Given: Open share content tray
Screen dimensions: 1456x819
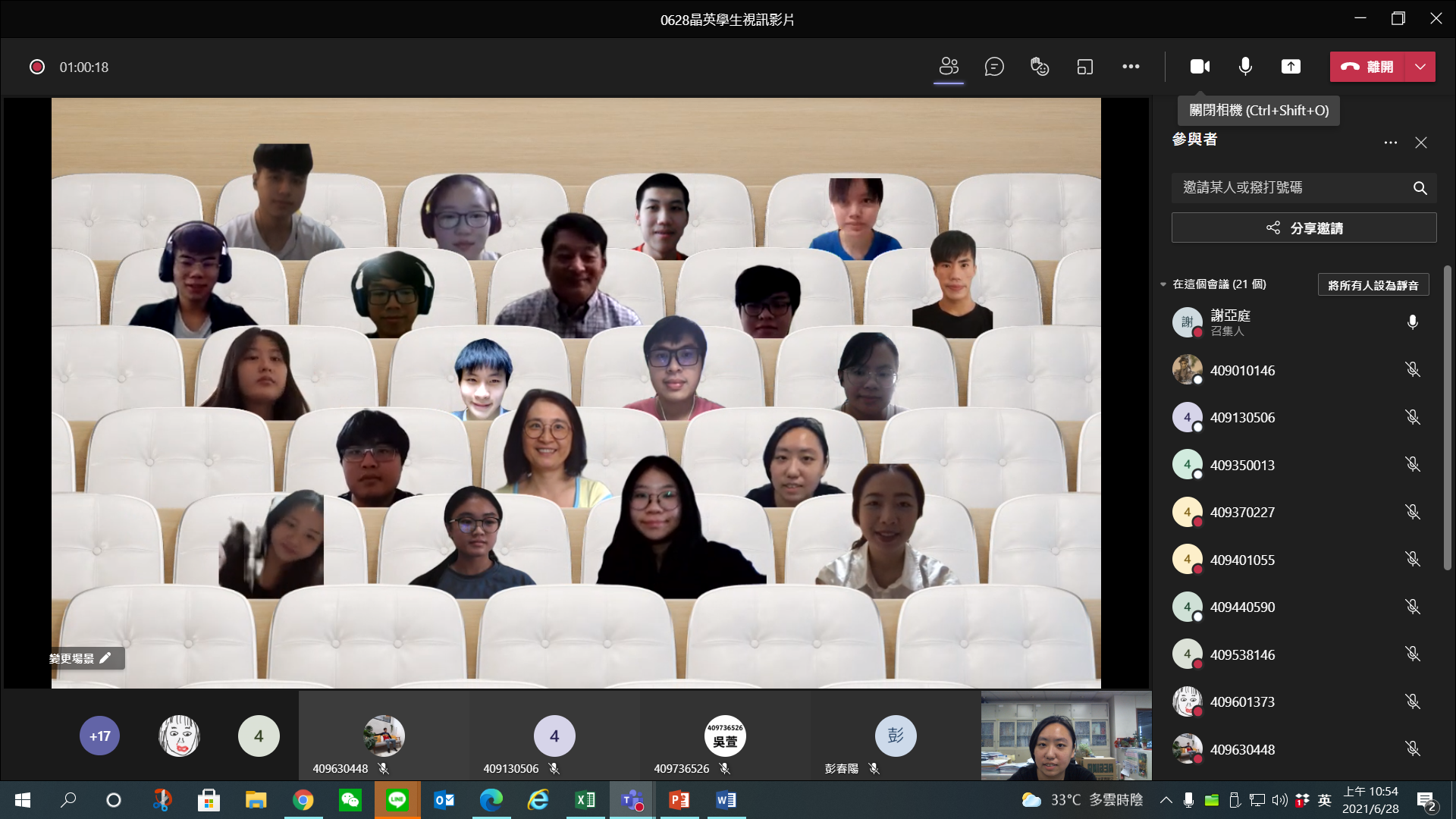Looking at the screenshot, I should click(1291, 67).
